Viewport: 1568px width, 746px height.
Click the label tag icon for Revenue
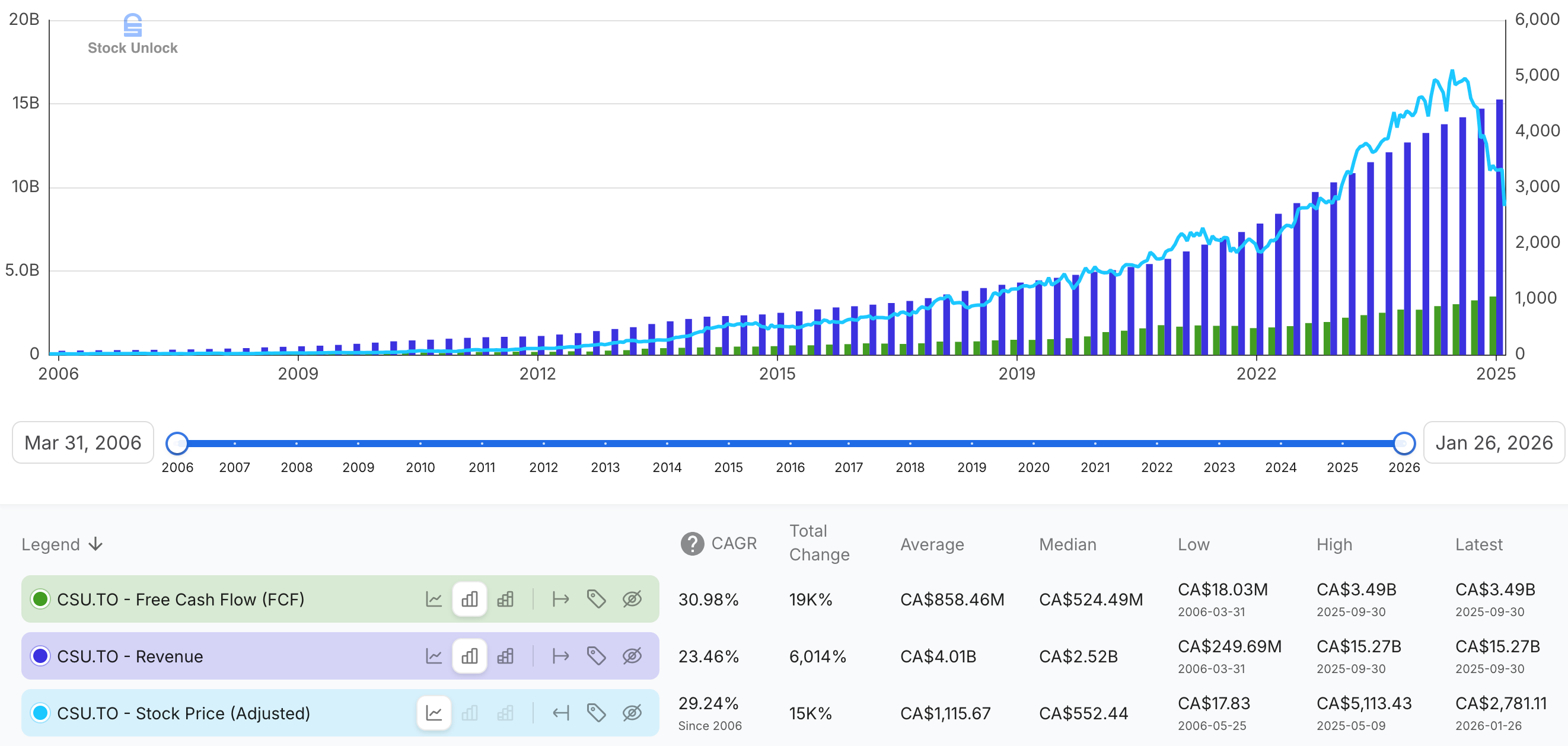pos(596,656)
